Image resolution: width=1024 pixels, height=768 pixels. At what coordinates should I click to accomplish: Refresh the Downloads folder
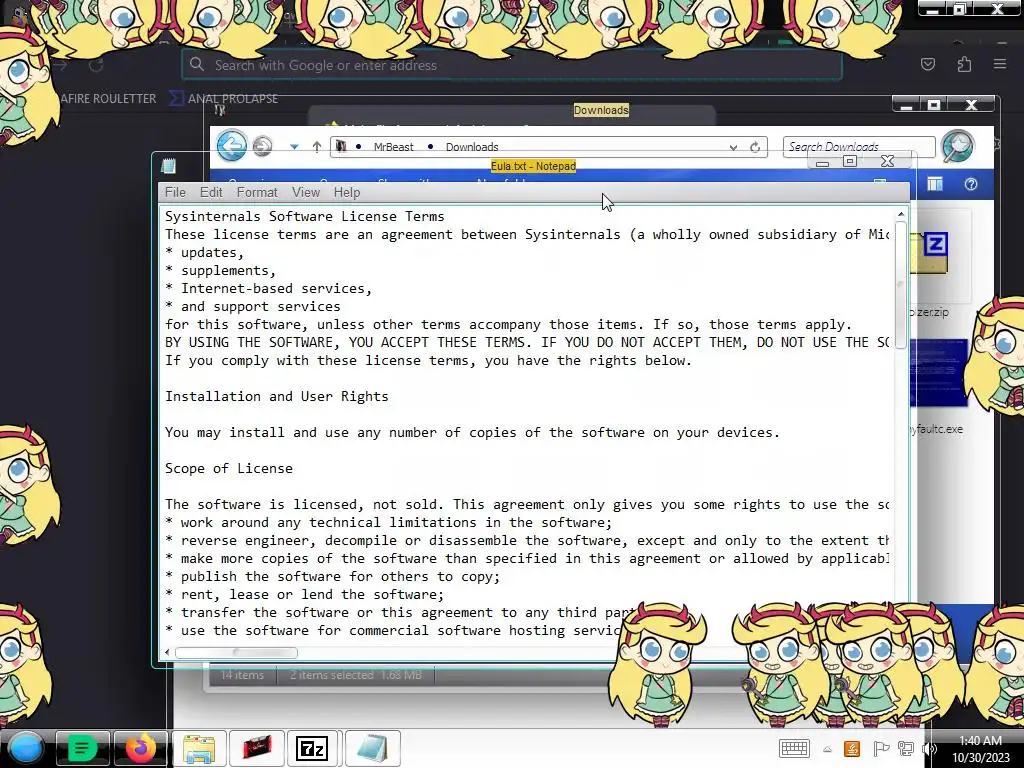755,147
